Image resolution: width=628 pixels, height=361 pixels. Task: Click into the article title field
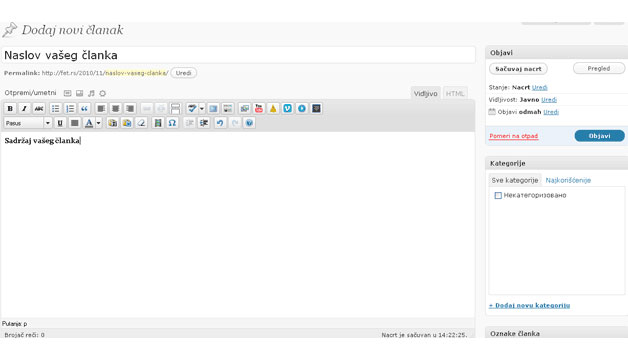click(x=238, y=55)
